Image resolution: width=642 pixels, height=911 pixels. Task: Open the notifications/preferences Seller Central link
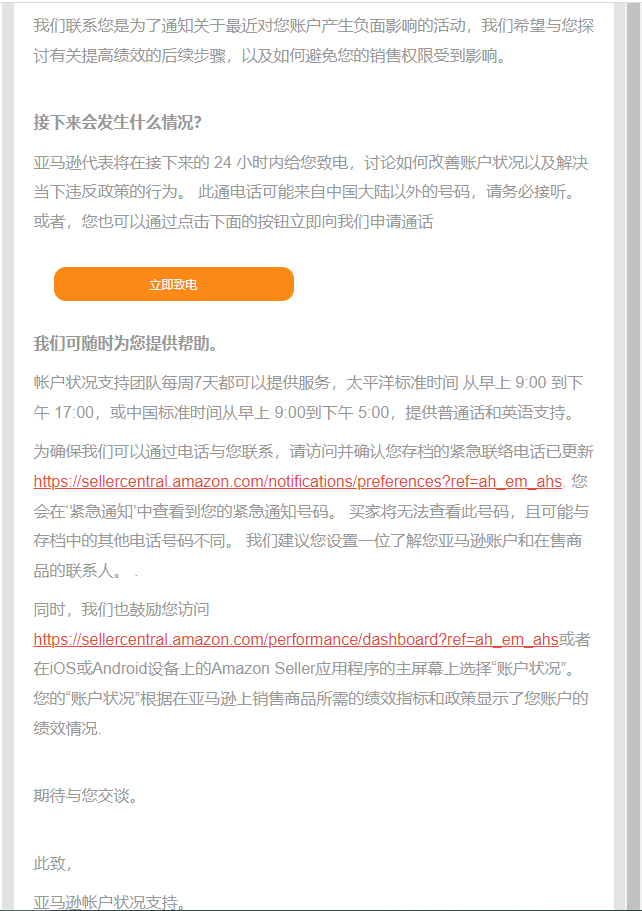(297, 482)
